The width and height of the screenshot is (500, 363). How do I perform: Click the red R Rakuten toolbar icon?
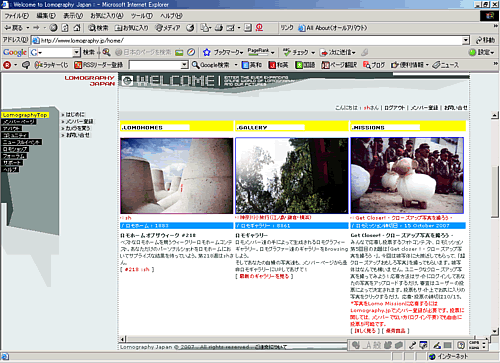(x=7, y=65)
